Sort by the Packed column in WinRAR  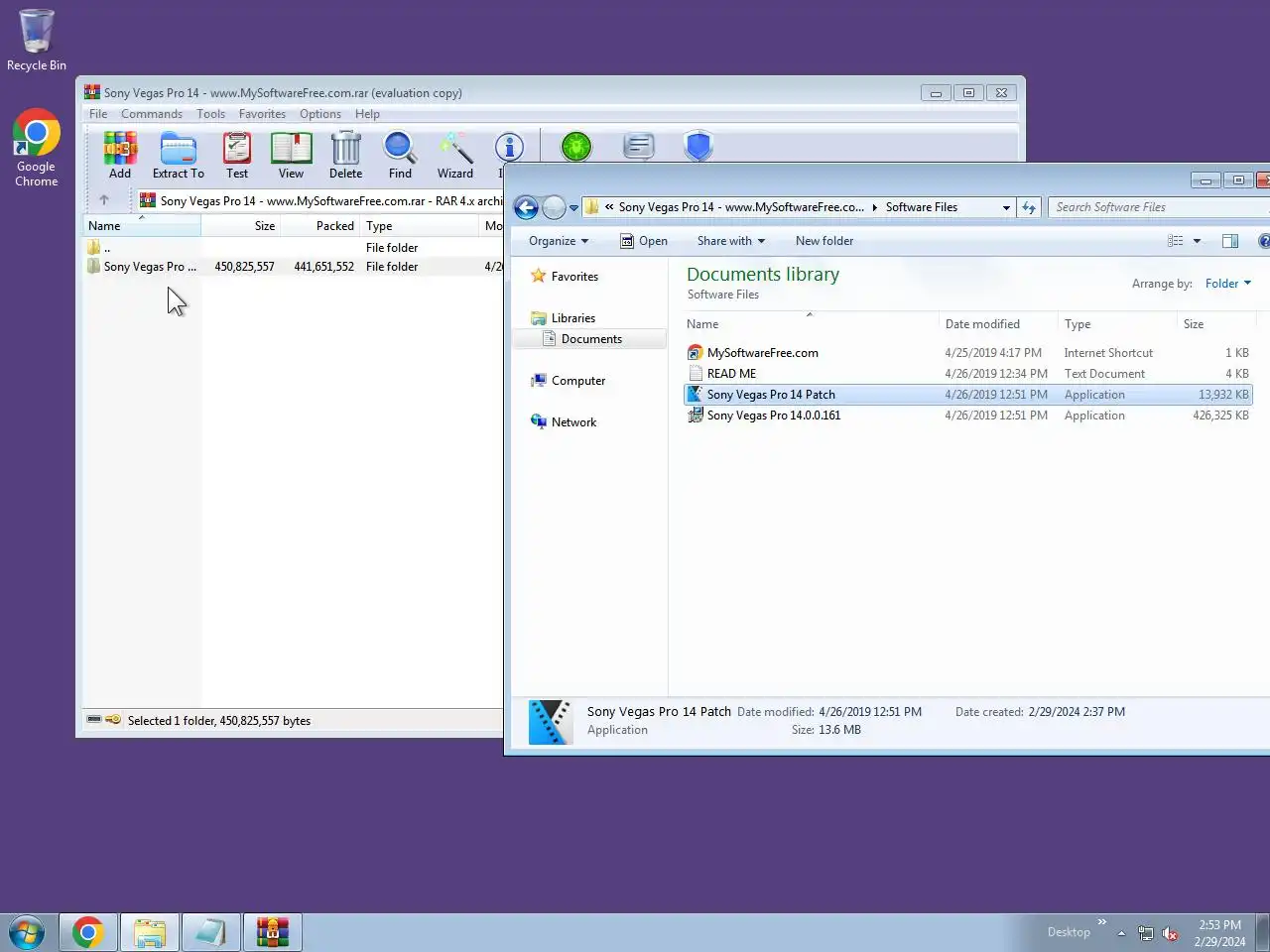point(320,226)
